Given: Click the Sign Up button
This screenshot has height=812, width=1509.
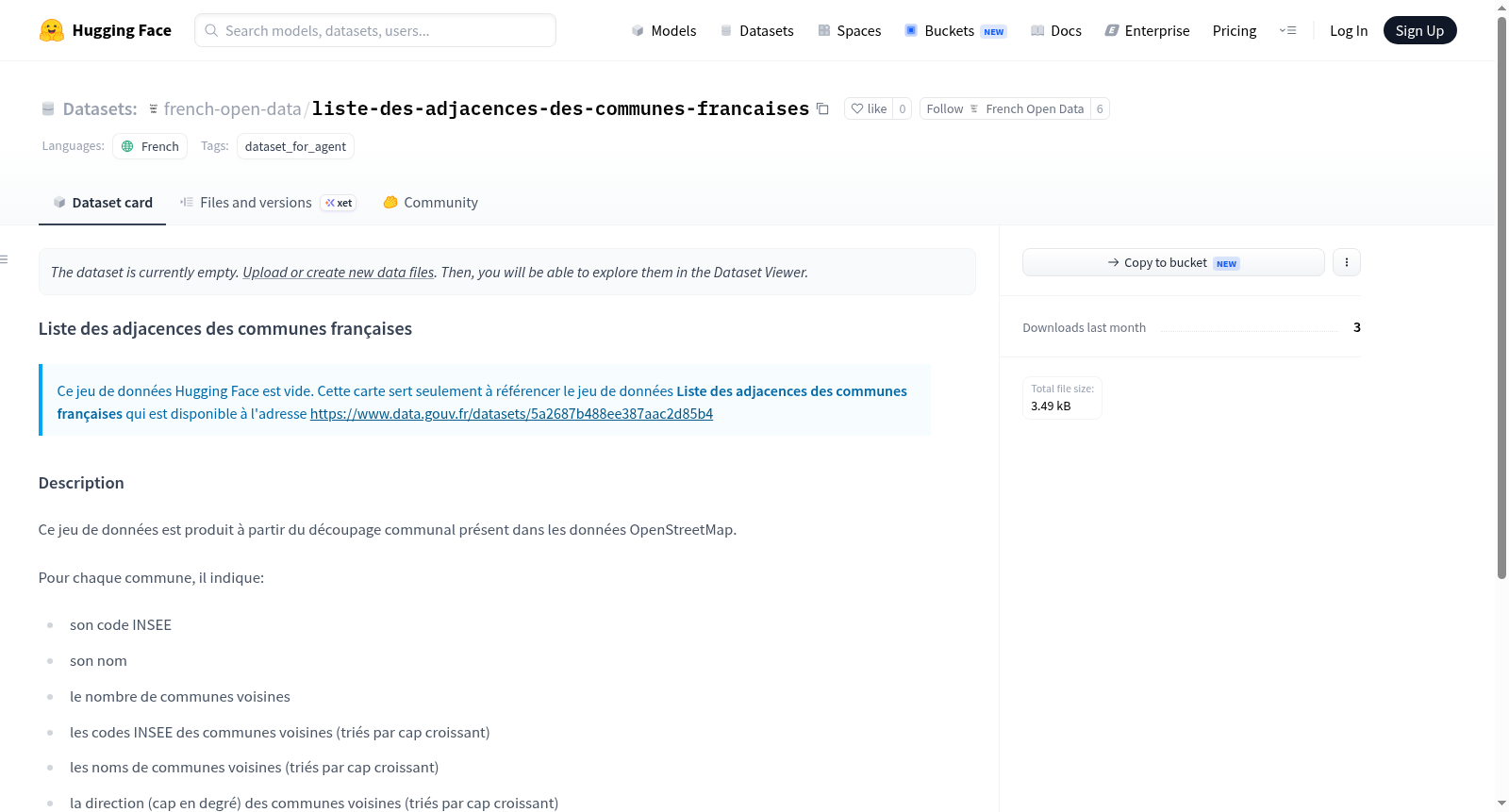Looking at the screenshot, I should tap(1419, 30).
